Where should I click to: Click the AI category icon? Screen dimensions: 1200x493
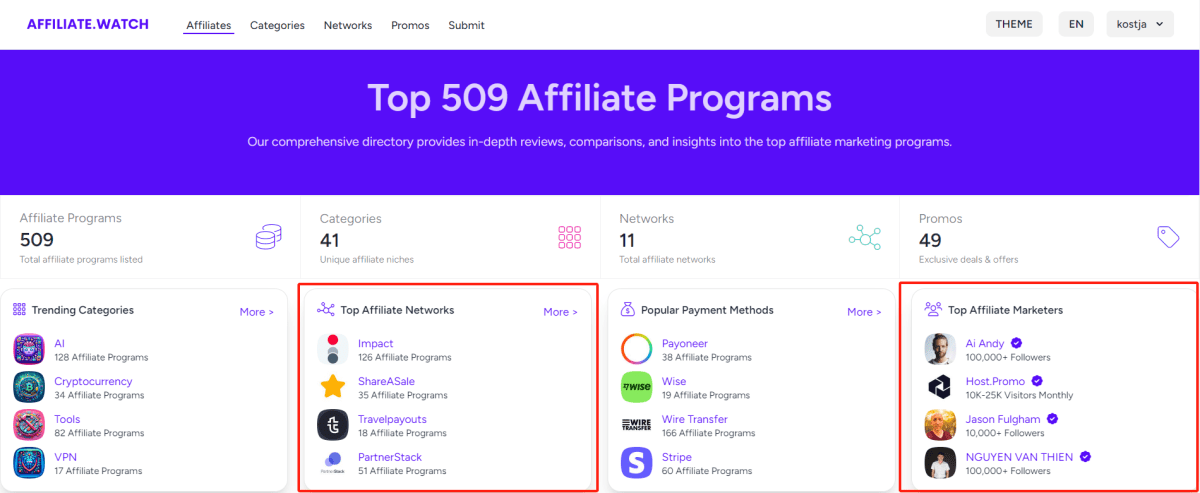click(29, 349)
